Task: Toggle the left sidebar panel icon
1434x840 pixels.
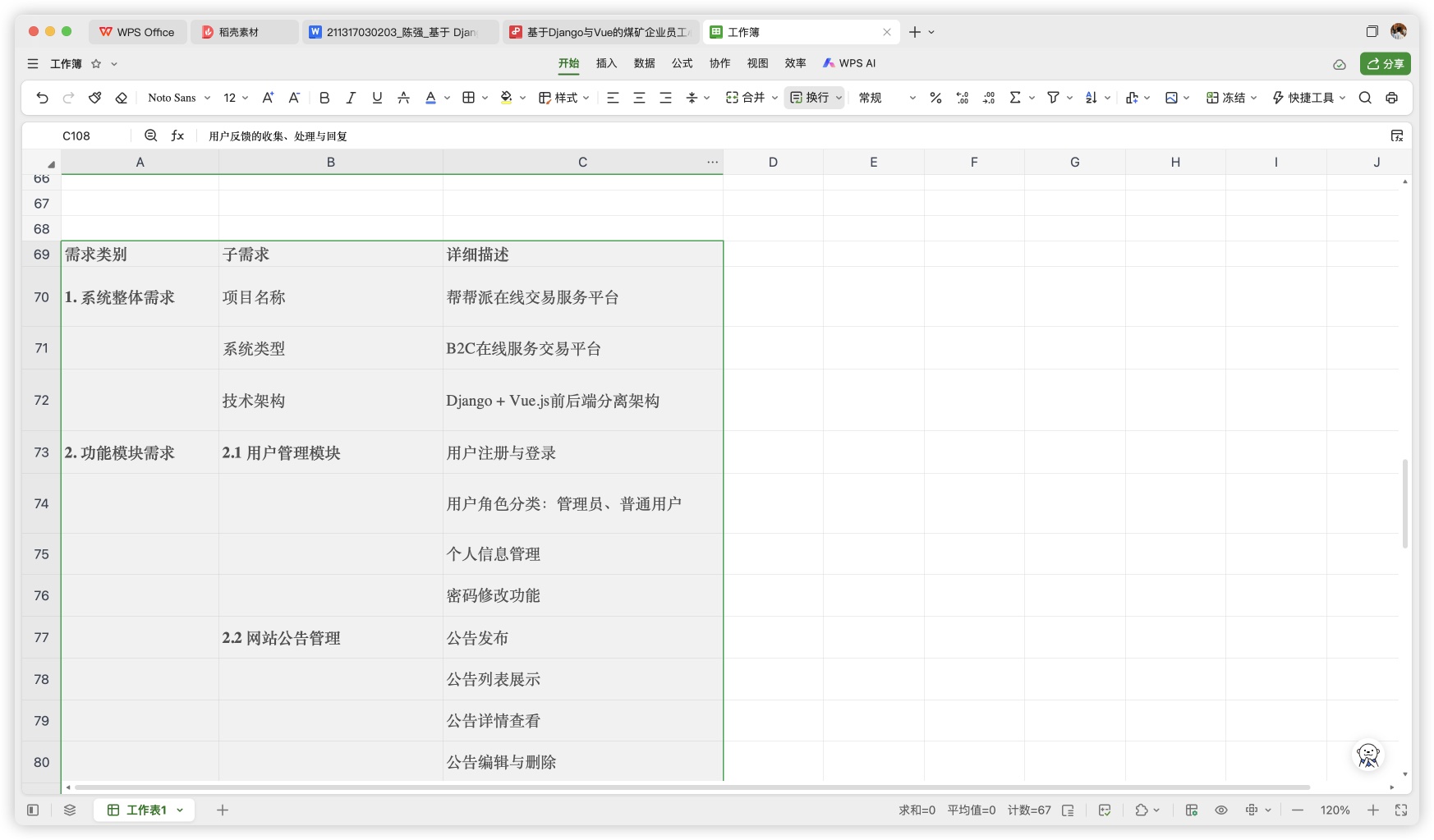Action: 33,810
